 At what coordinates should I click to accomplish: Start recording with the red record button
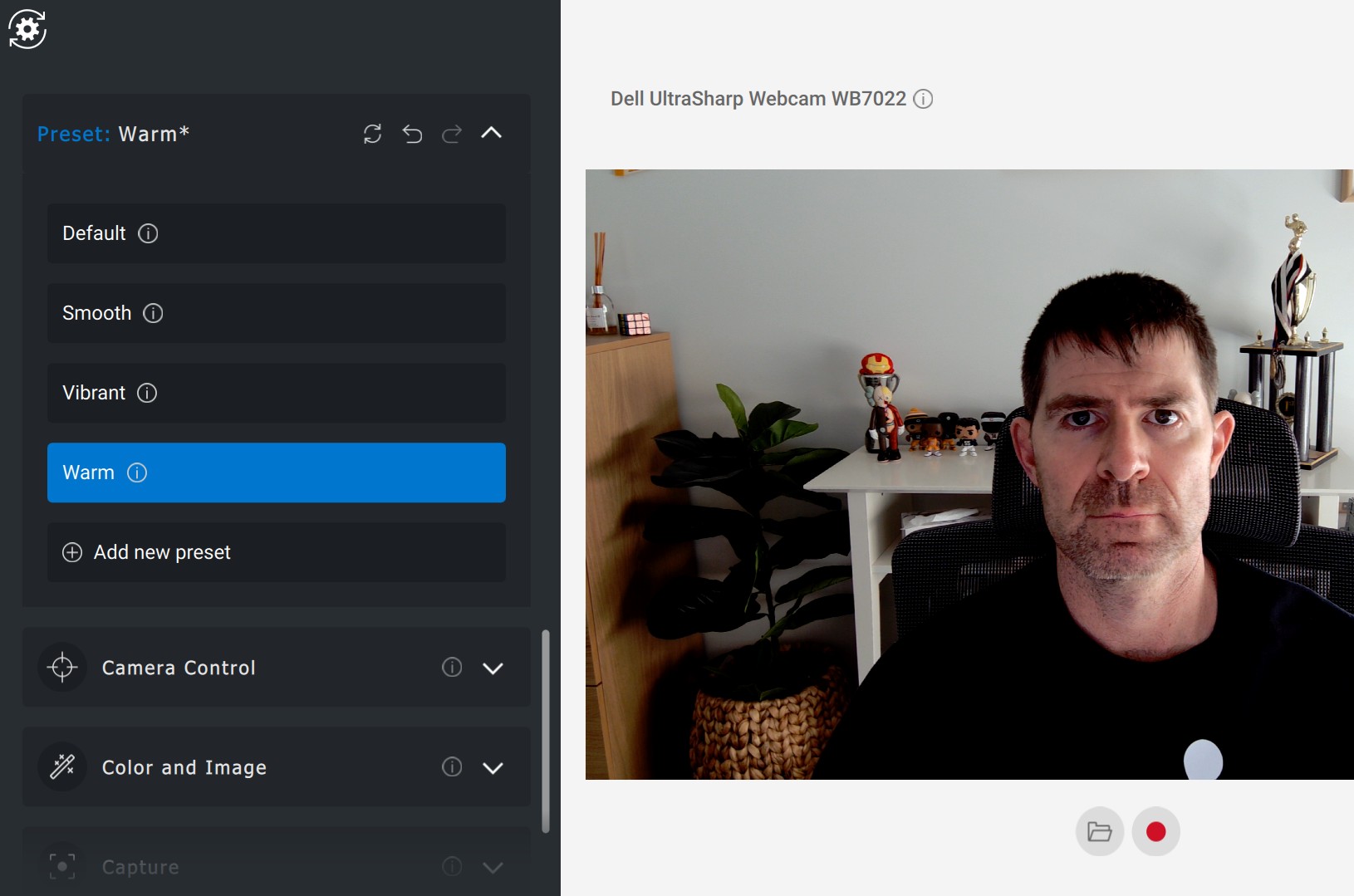(x=1155, y=831)
